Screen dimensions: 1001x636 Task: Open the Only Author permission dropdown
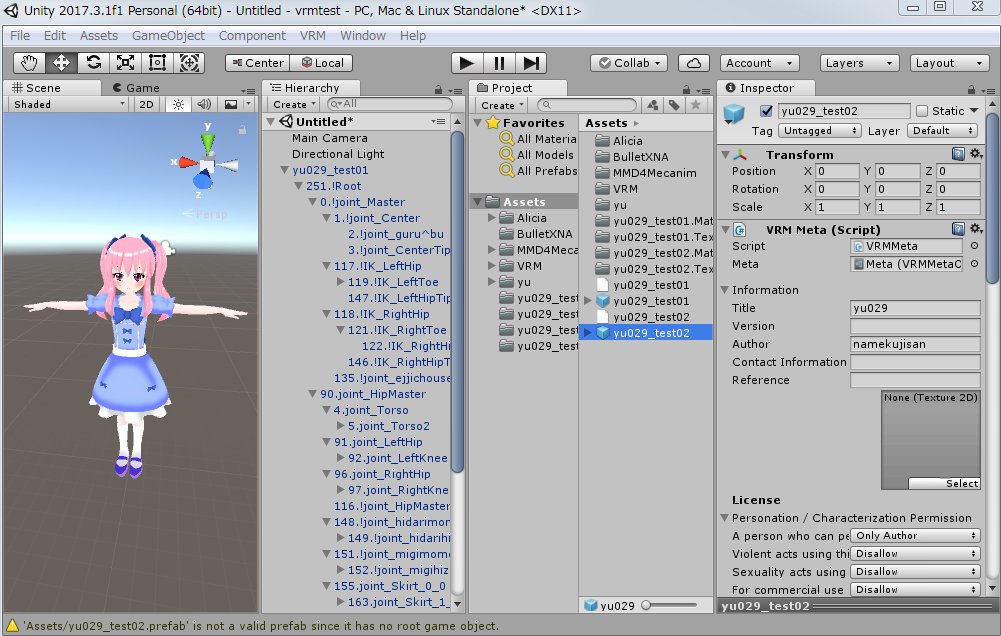pyautogui.click(x=915, y=536)
